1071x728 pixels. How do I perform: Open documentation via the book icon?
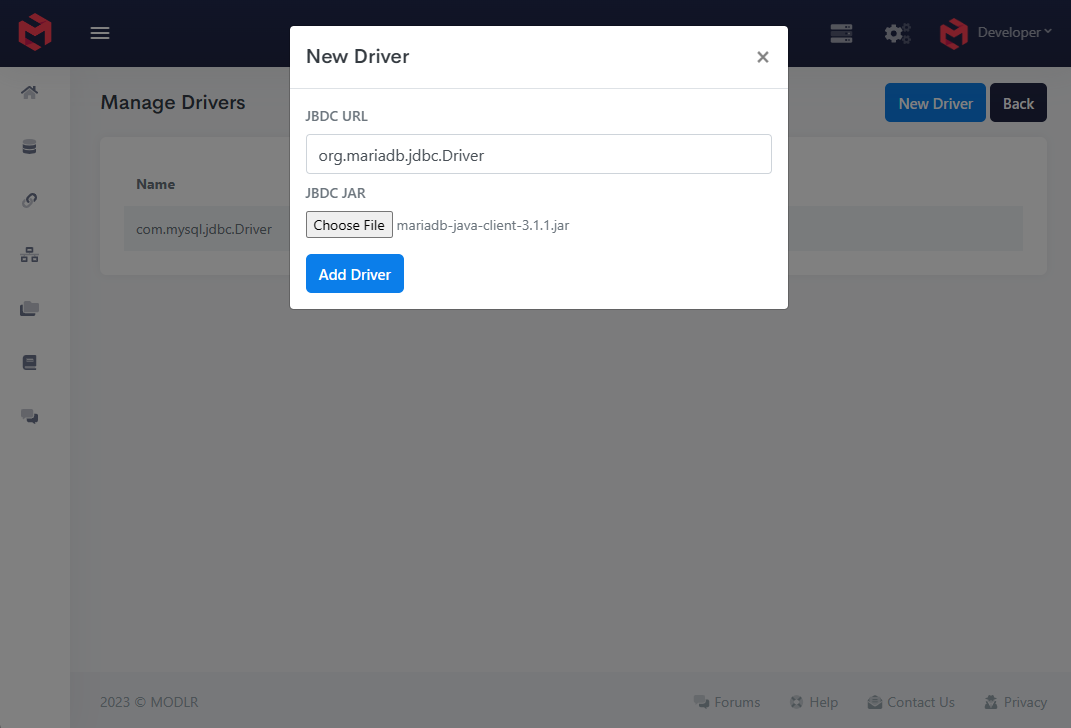29,362
